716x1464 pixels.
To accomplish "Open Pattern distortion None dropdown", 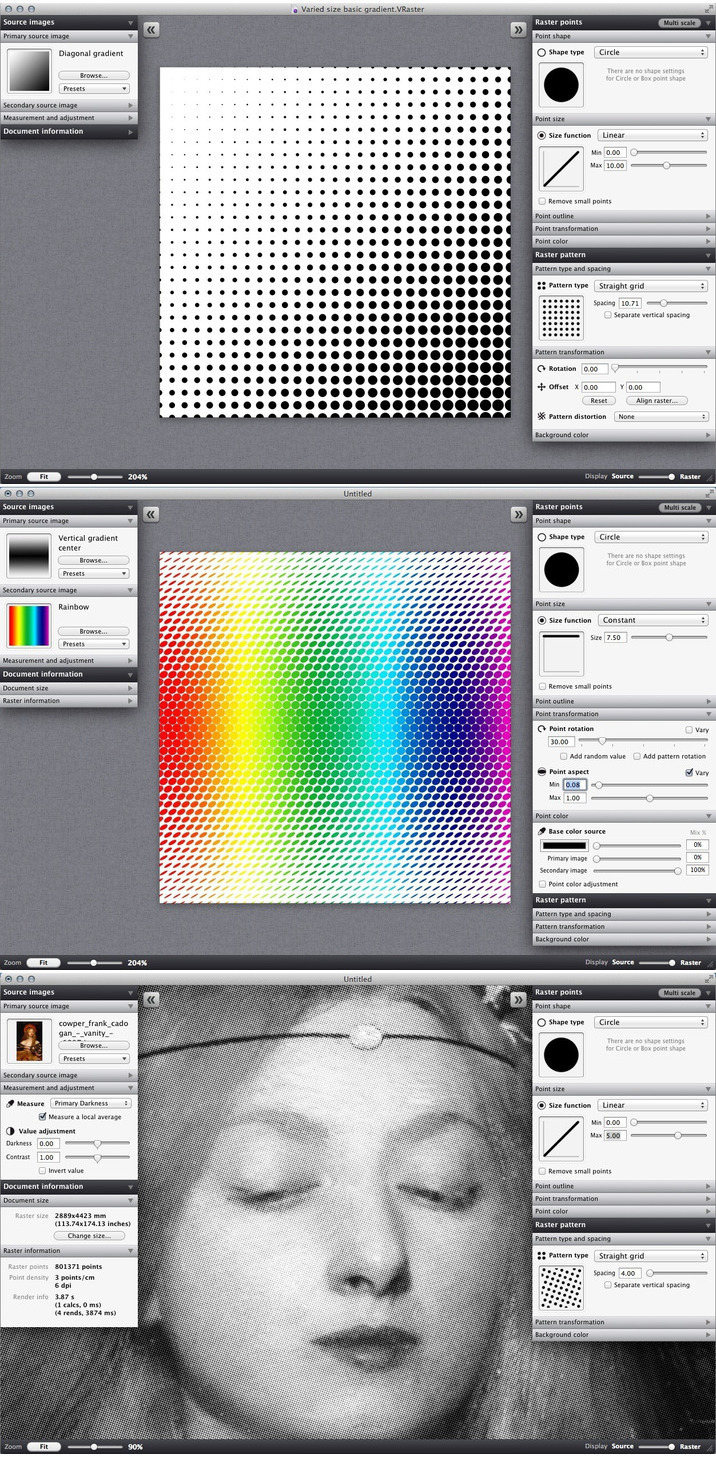I will 662,416.
